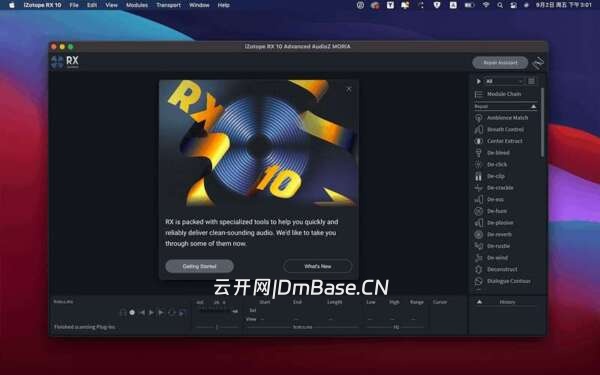
Task: Click the Getting Started button
Action: [x=199, y=266]
